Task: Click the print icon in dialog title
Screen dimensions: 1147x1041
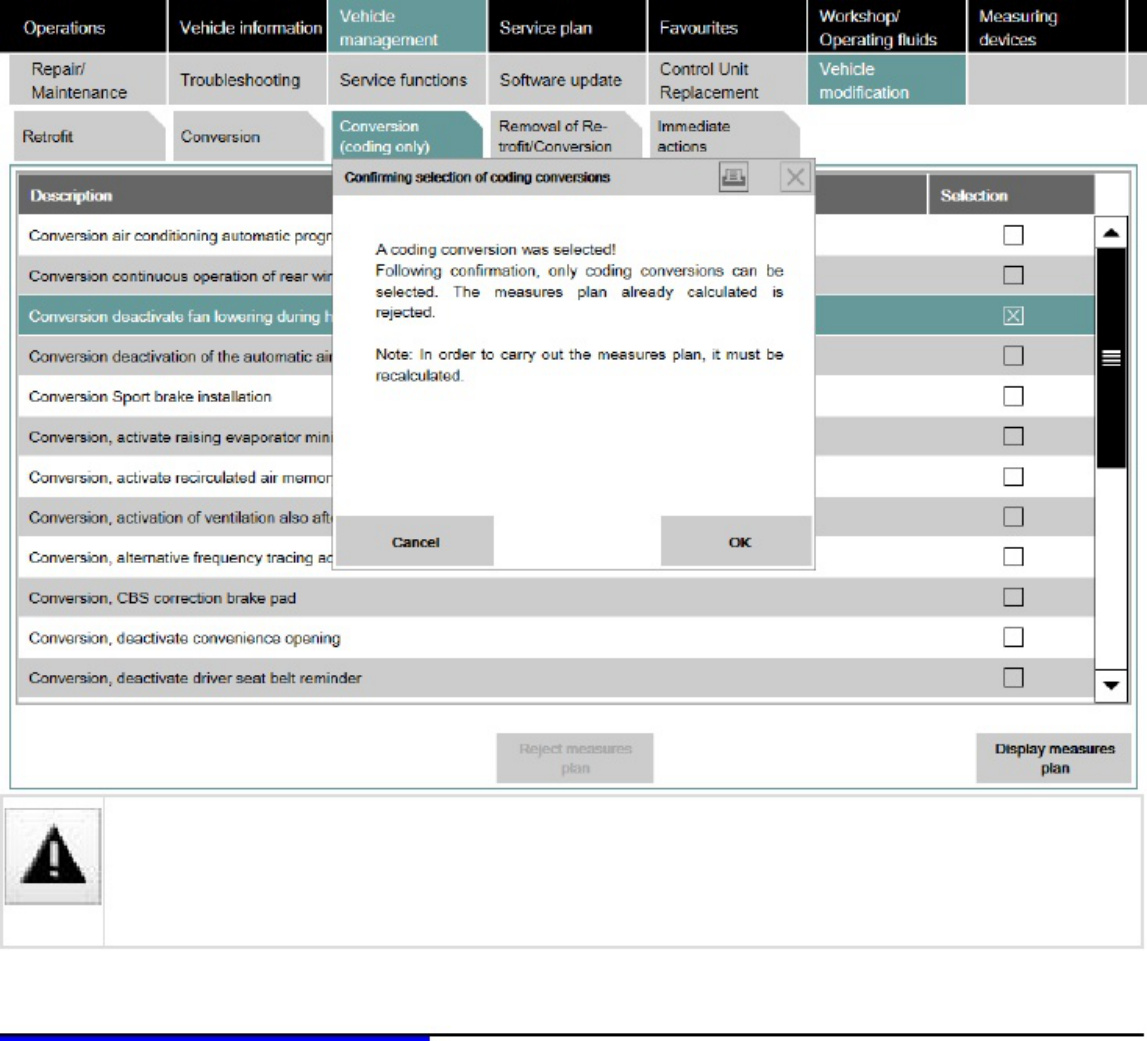Action: tap(733, 177)
